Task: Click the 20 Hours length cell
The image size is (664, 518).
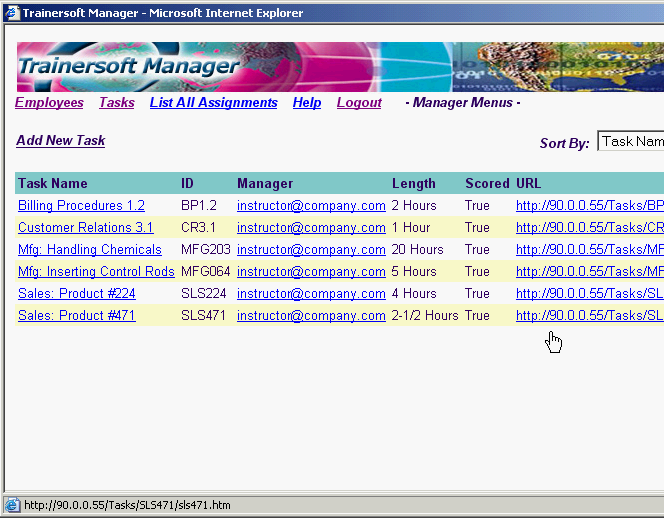Action: (418, 249)
